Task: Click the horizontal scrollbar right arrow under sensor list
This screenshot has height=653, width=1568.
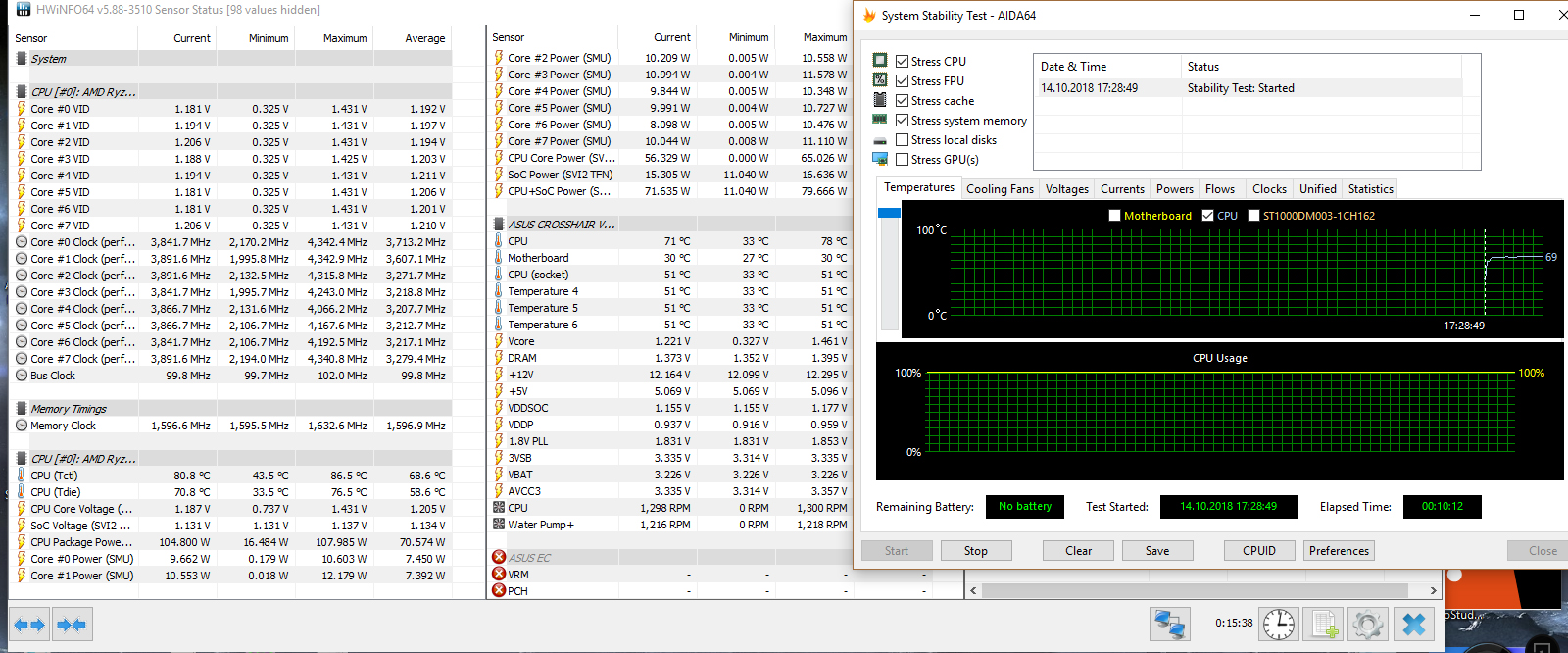Action: 1433,590
